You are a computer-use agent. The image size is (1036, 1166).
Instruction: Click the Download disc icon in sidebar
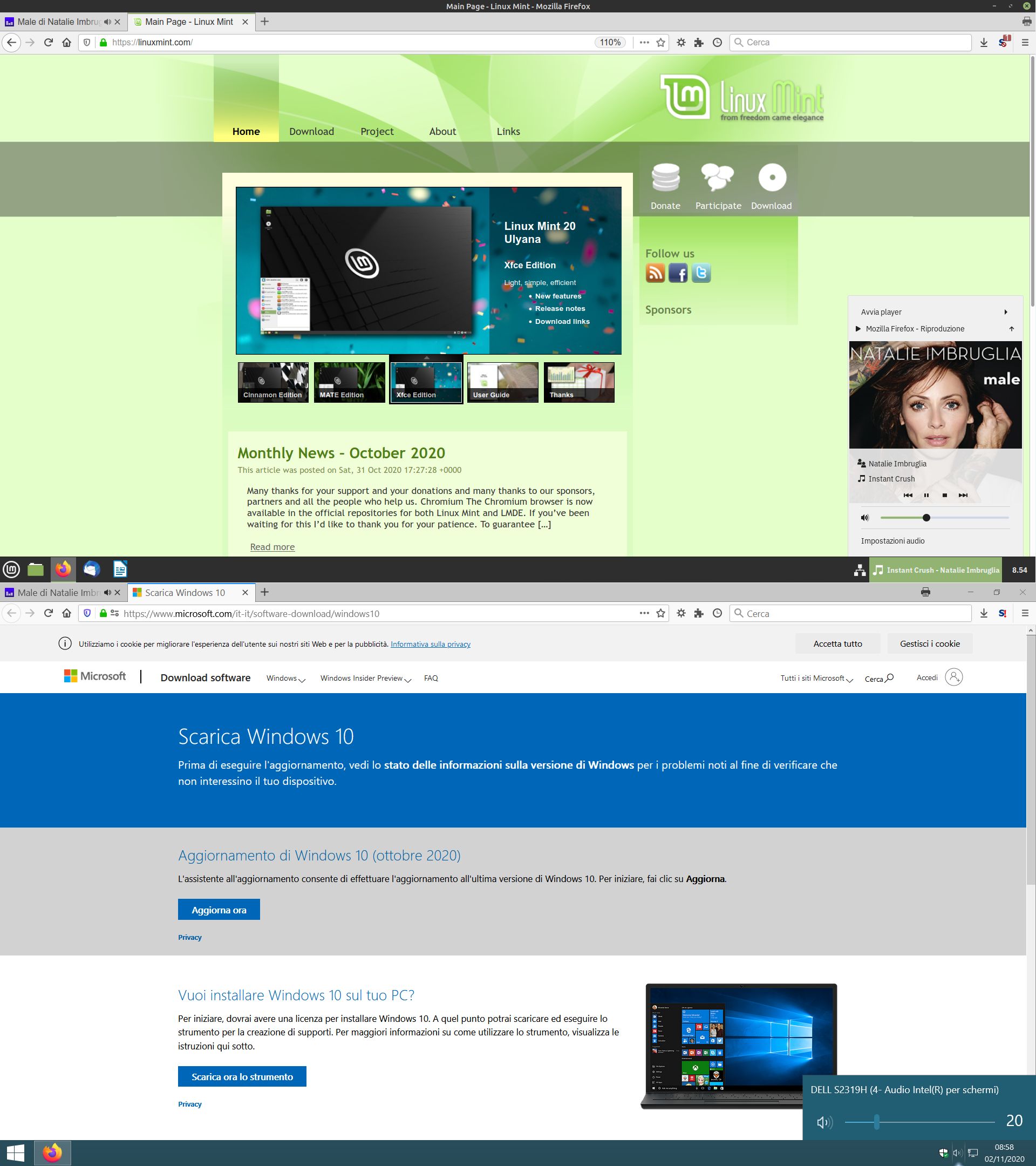point(772,177)
